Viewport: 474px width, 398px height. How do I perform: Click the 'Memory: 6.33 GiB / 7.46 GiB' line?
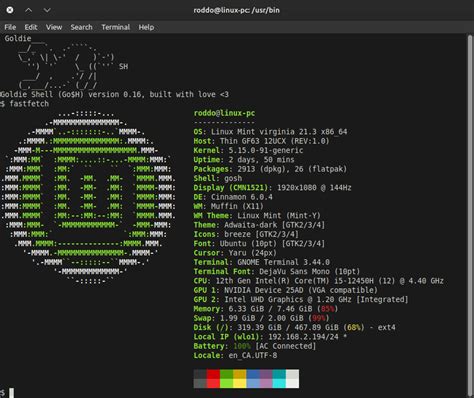click(266, 309)
